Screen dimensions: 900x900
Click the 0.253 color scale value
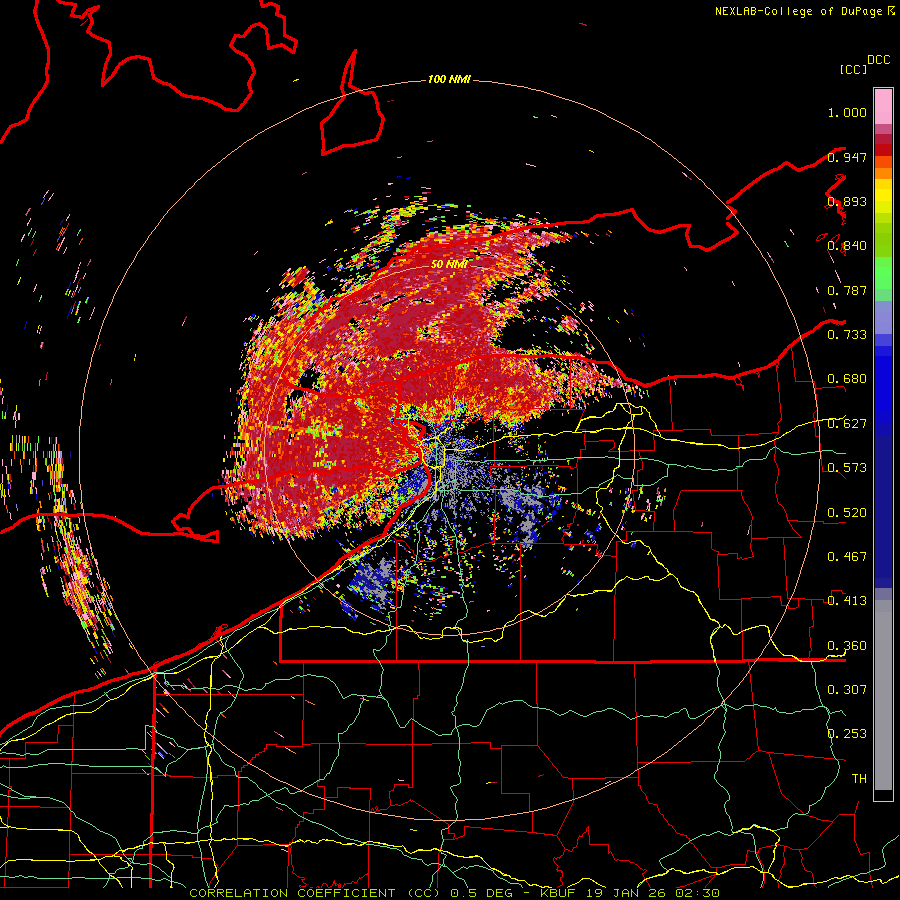tap(847, 734)
